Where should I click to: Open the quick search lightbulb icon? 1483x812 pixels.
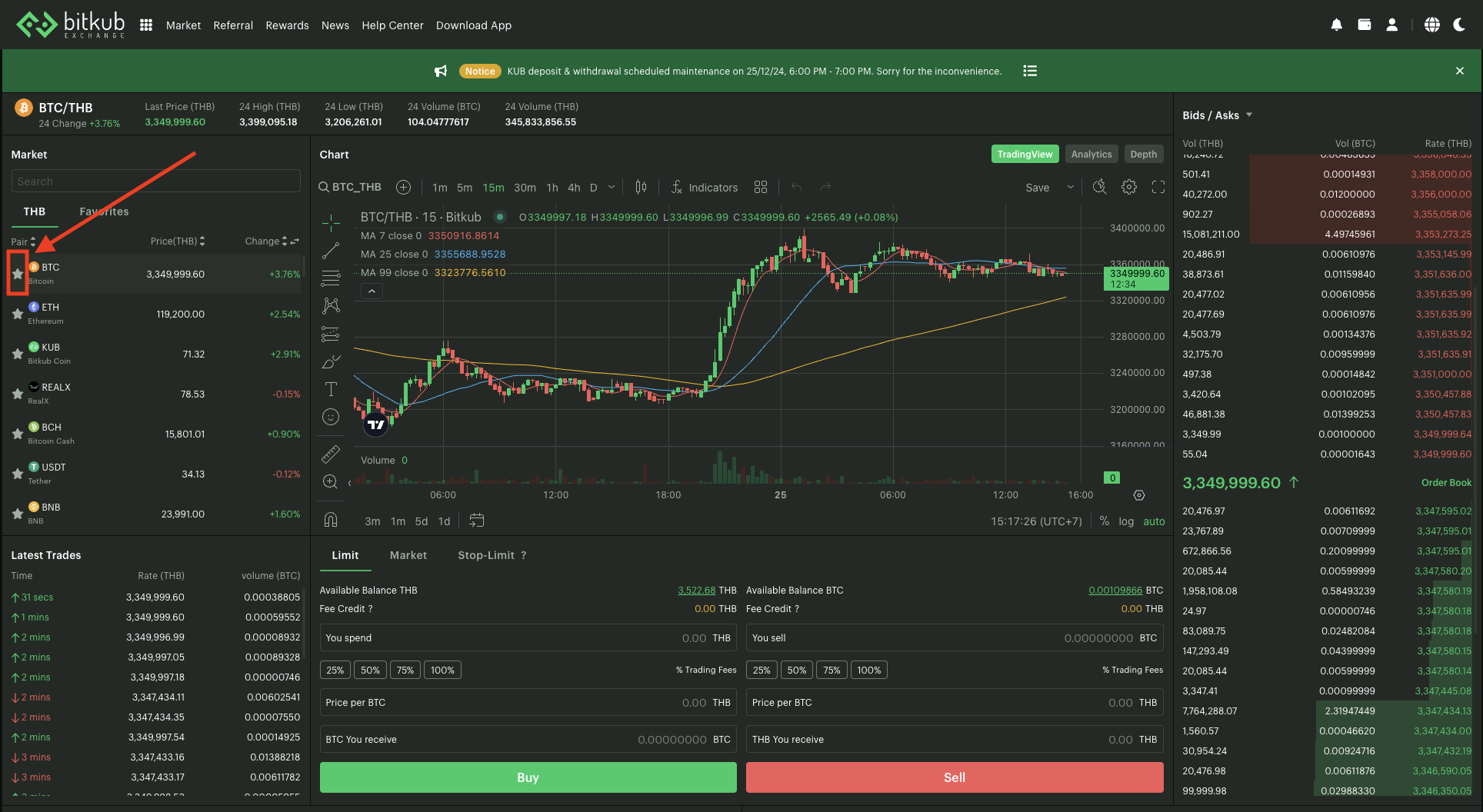pos(1100,187)
